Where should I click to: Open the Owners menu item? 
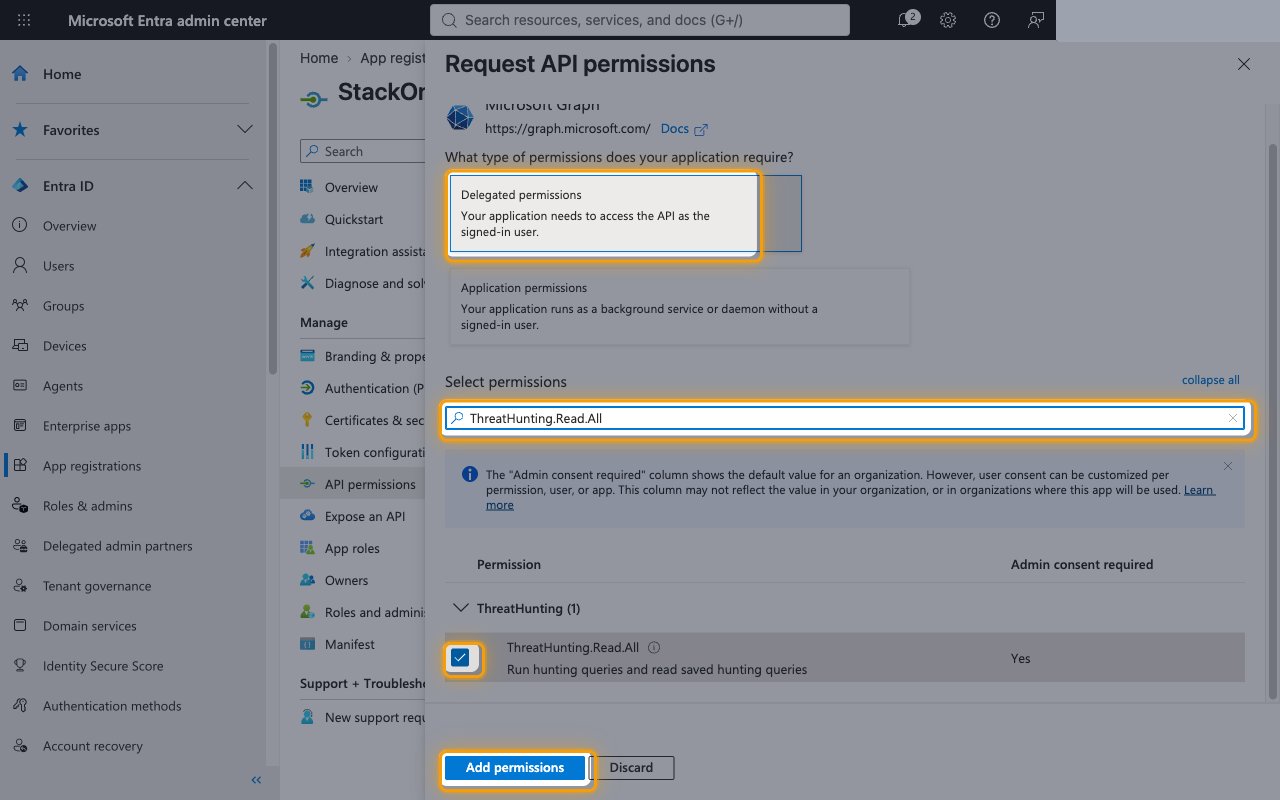346,580
